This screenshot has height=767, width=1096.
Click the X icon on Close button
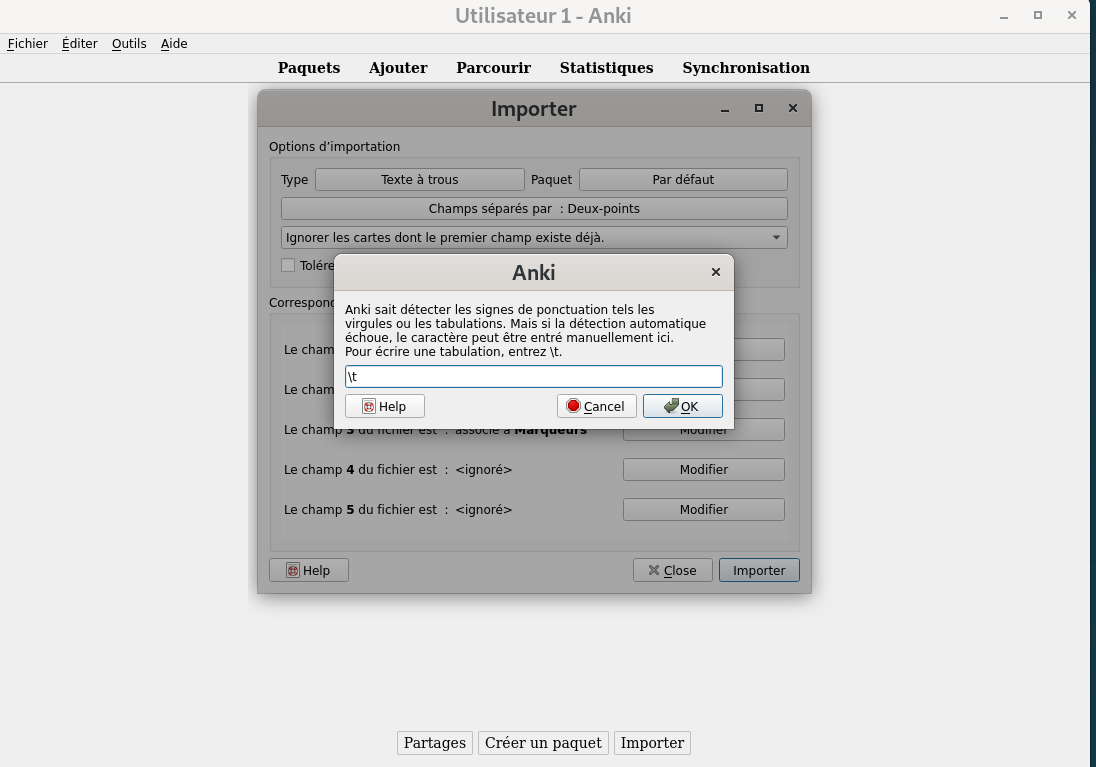click(x=654, y=570)
